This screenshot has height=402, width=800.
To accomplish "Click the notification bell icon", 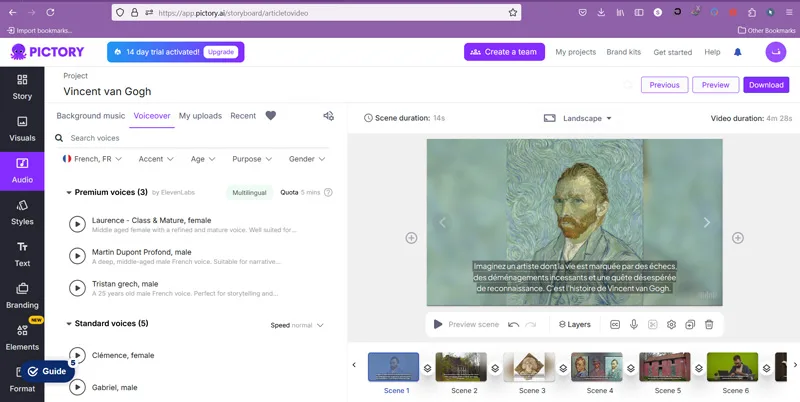I will coord(737,52).
